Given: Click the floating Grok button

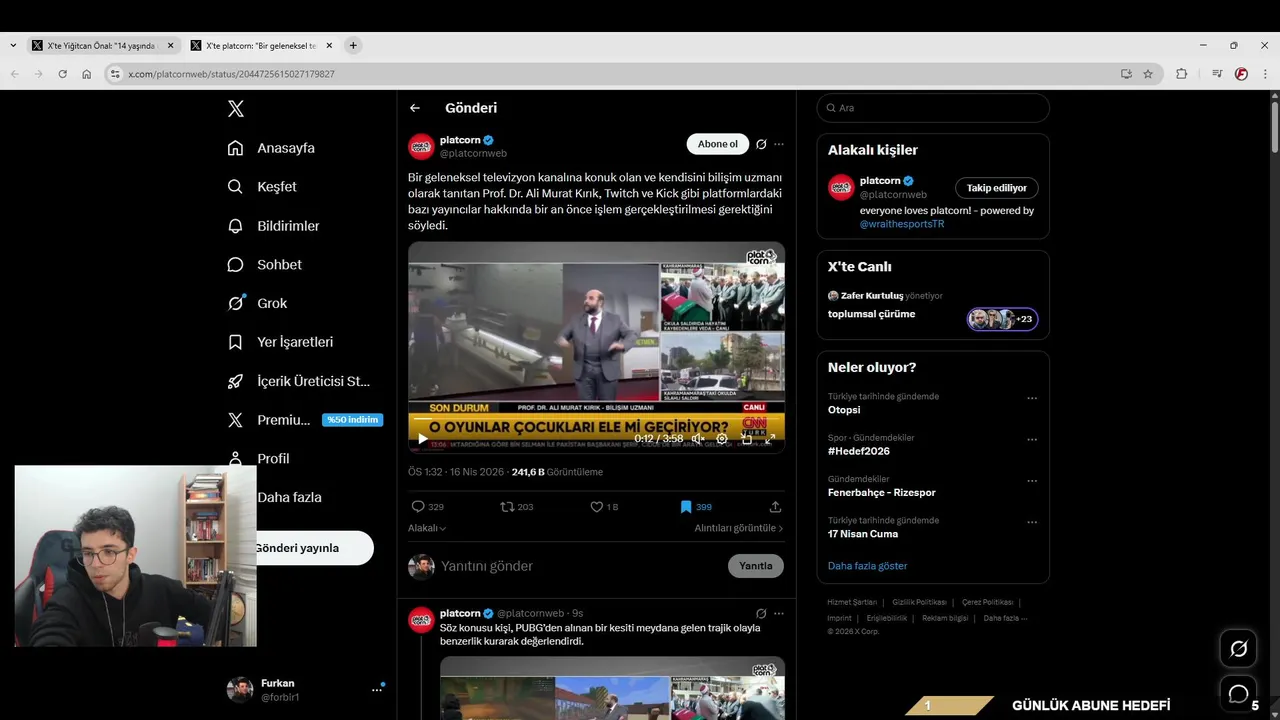Looking at the screenshot, I should [x=1238, y=649].
